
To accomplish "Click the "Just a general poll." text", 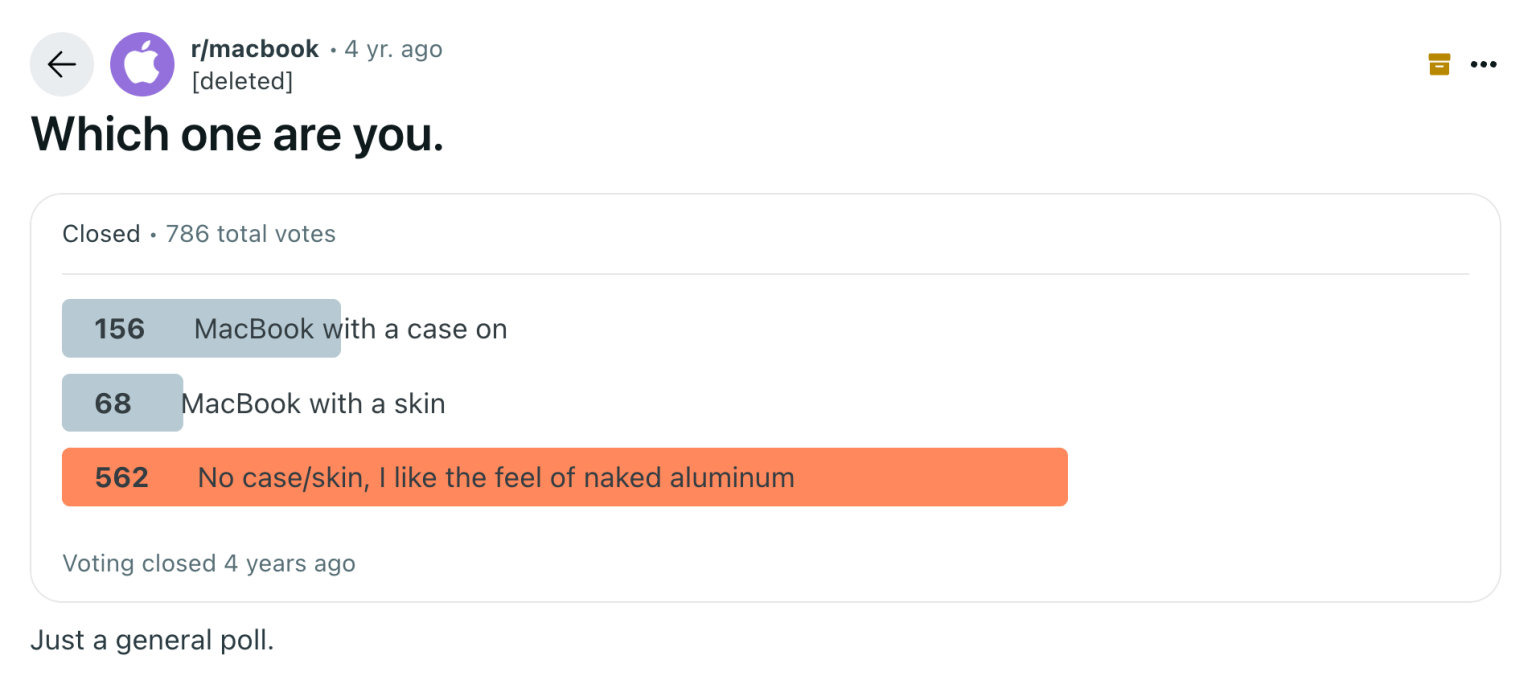I will 152,640.
